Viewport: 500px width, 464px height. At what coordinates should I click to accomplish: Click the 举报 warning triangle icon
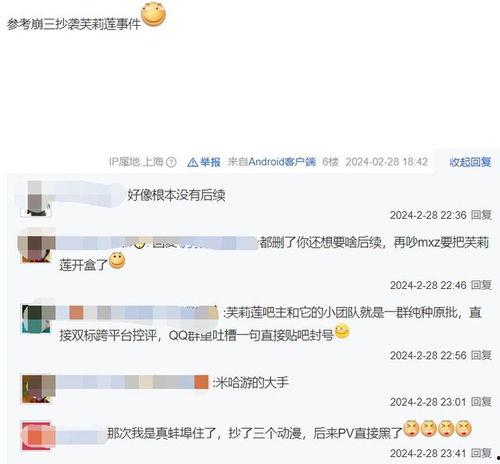193,162
